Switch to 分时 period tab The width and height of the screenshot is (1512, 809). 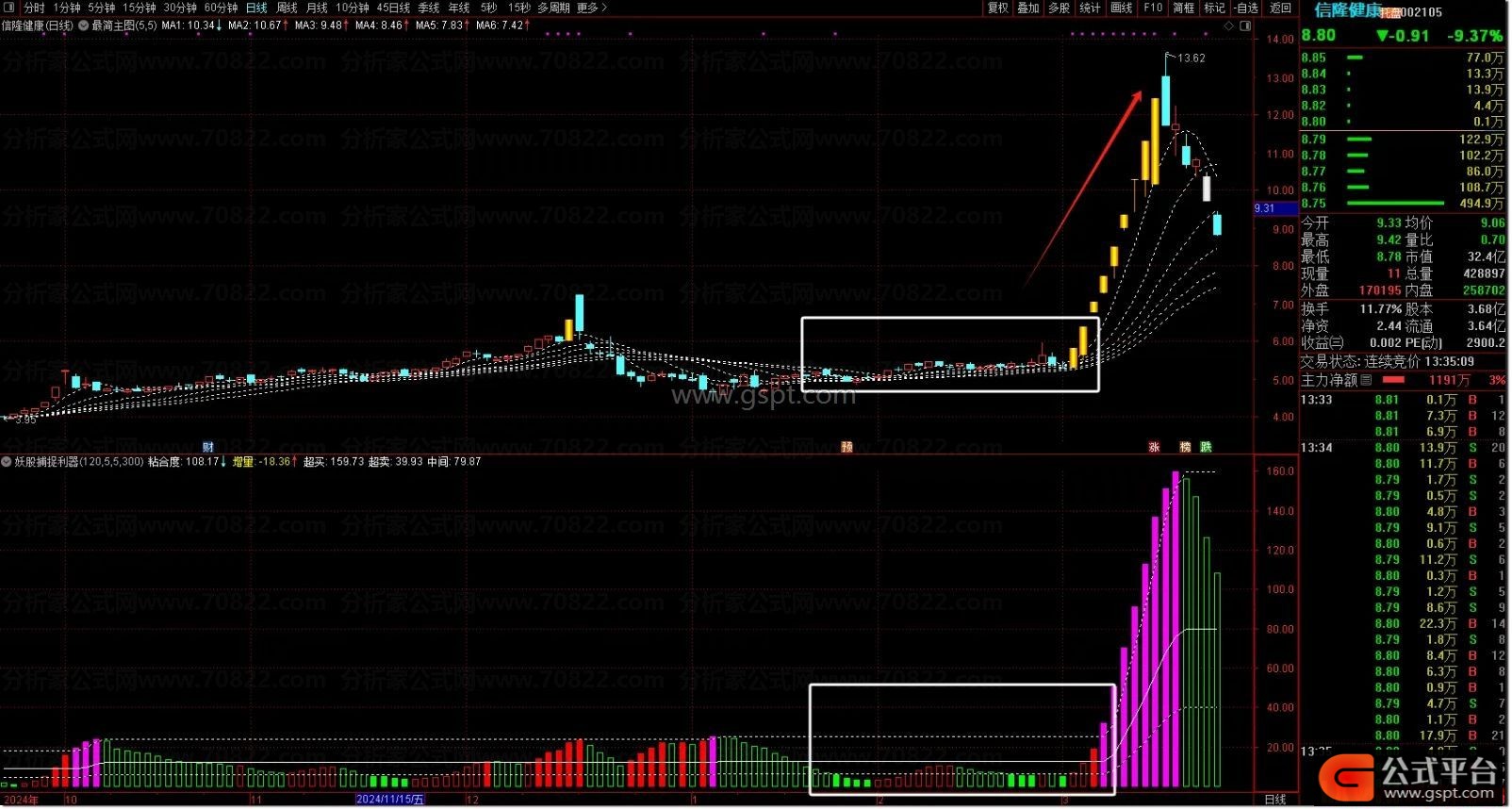(33, 8)
